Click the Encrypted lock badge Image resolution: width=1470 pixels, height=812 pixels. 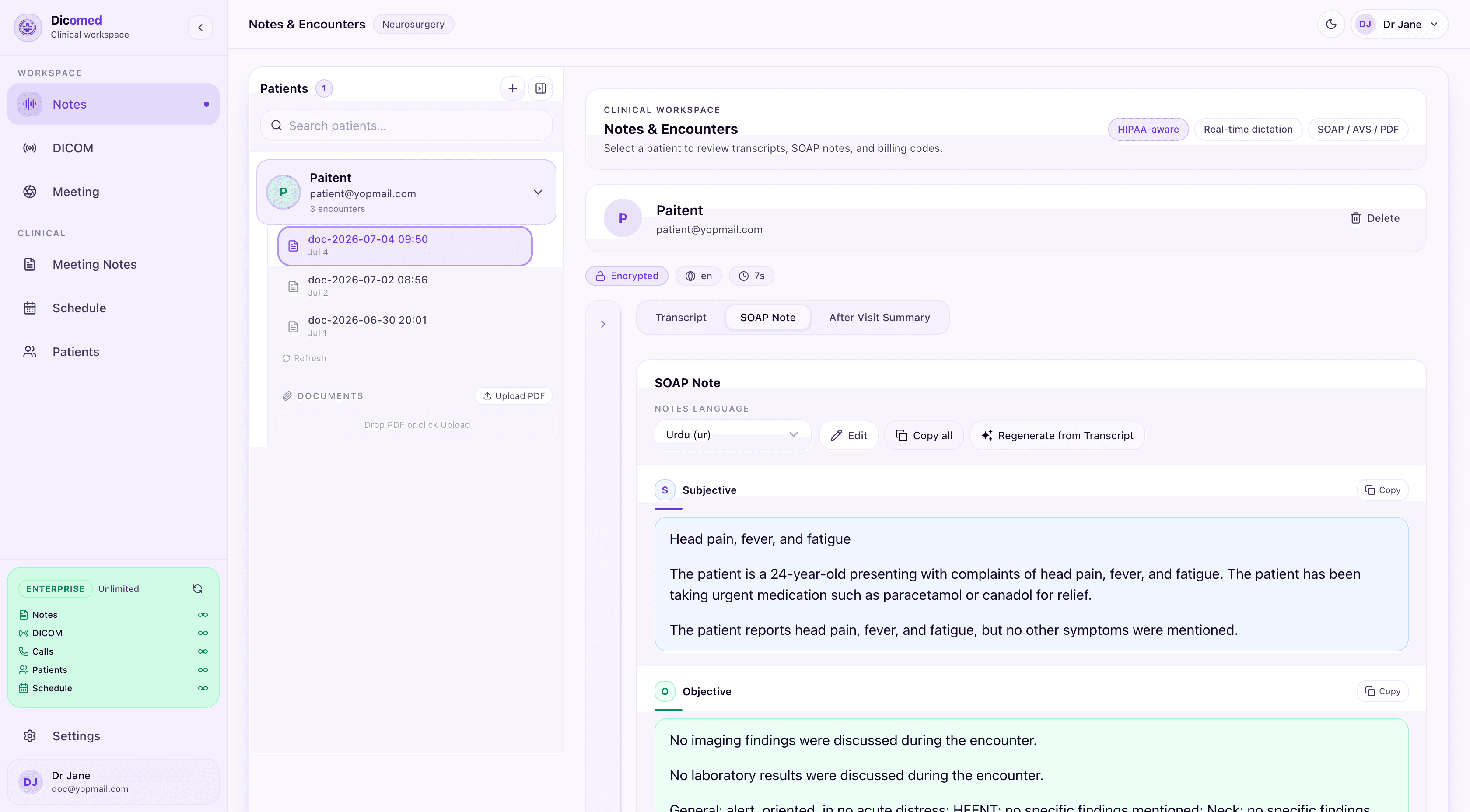(x=626, y=276)
